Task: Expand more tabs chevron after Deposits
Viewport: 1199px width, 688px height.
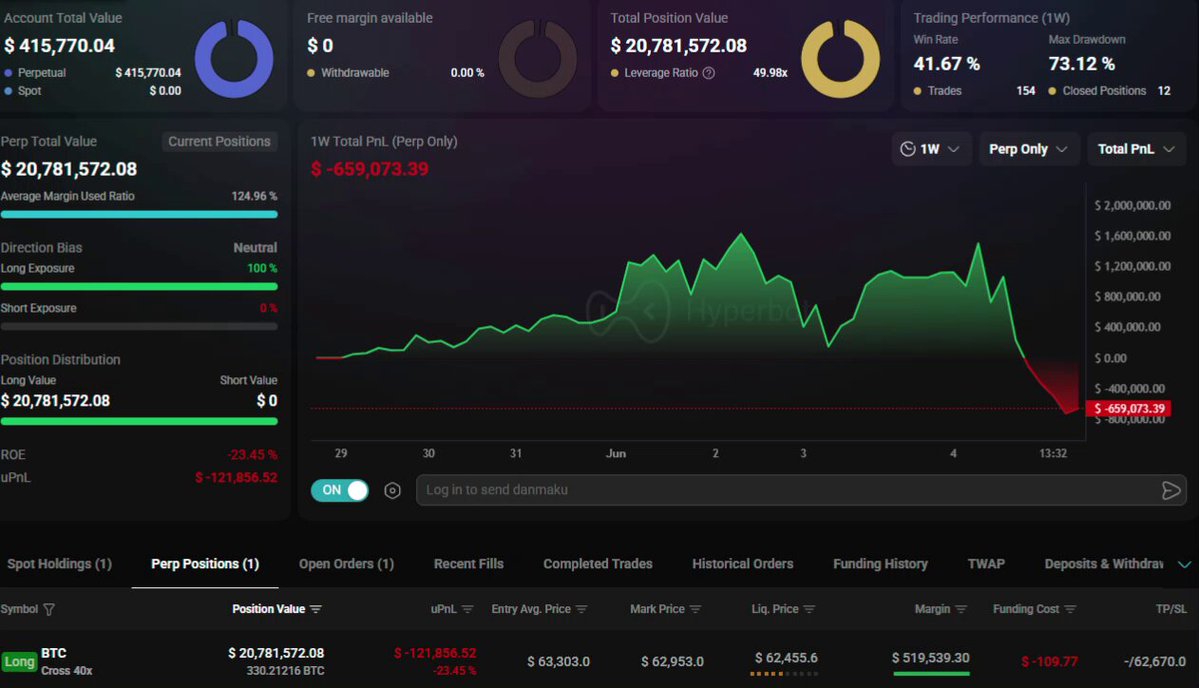Action: pos(1184,564)
